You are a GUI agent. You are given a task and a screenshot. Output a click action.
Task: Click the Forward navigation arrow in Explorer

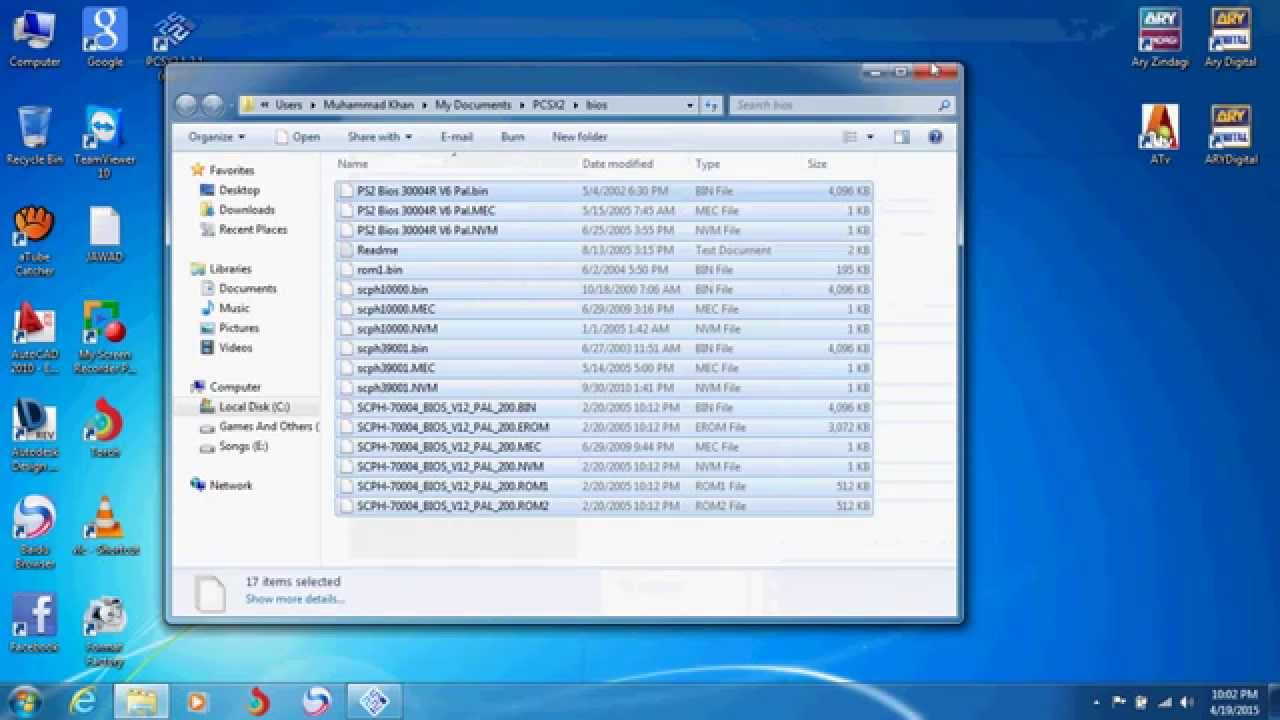point(212,105)
